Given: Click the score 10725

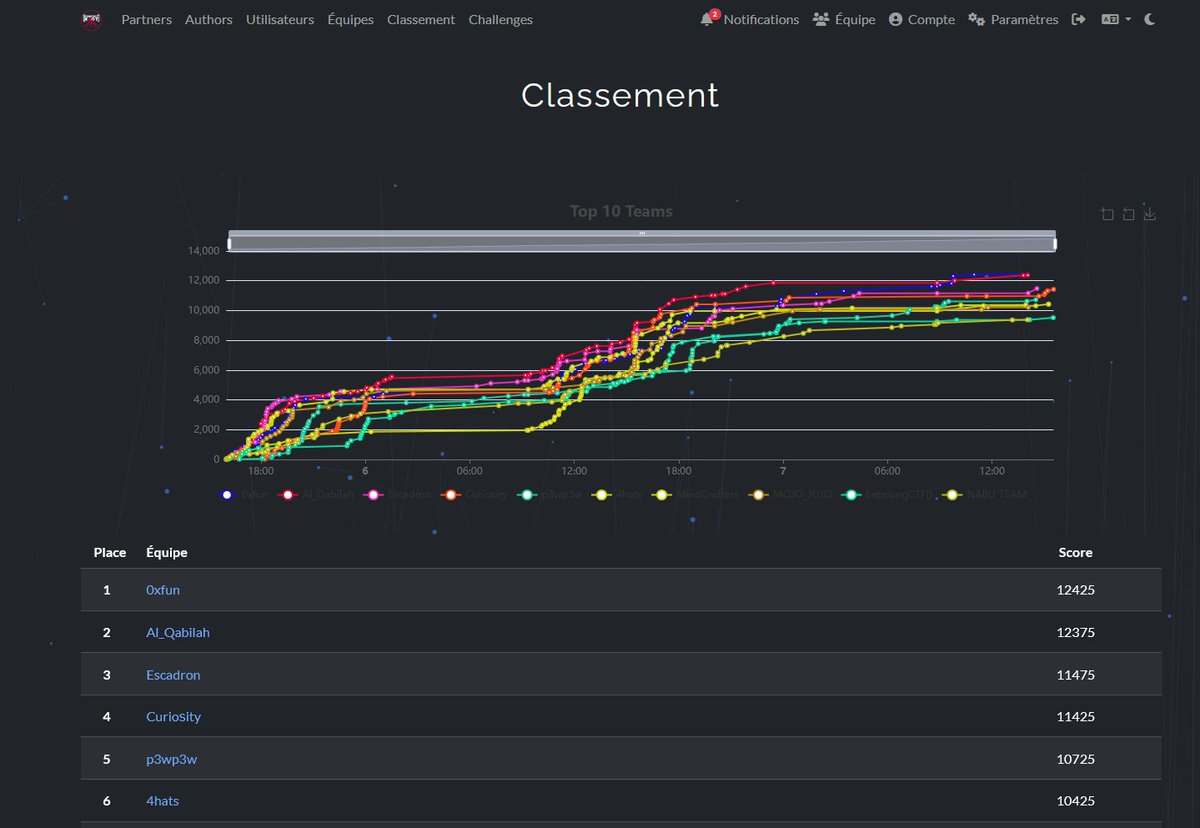Looking at the screenshot, I should pyautogui.click(x=1075, y=759).
